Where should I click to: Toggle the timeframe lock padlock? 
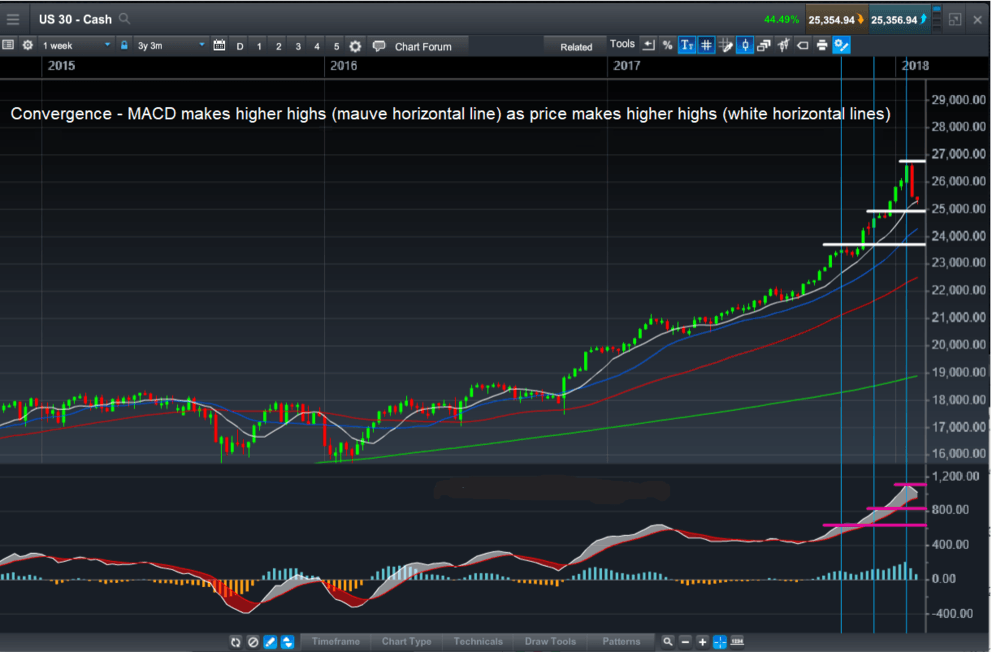pyautogui.click(x=123, y=45)
